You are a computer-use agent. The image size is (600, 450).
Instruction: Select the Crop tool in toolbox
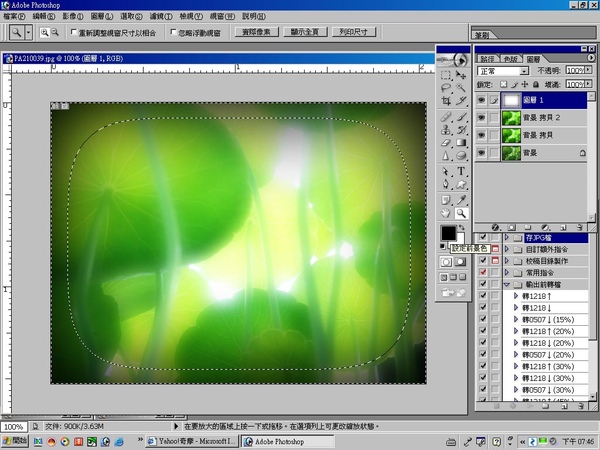447,102
